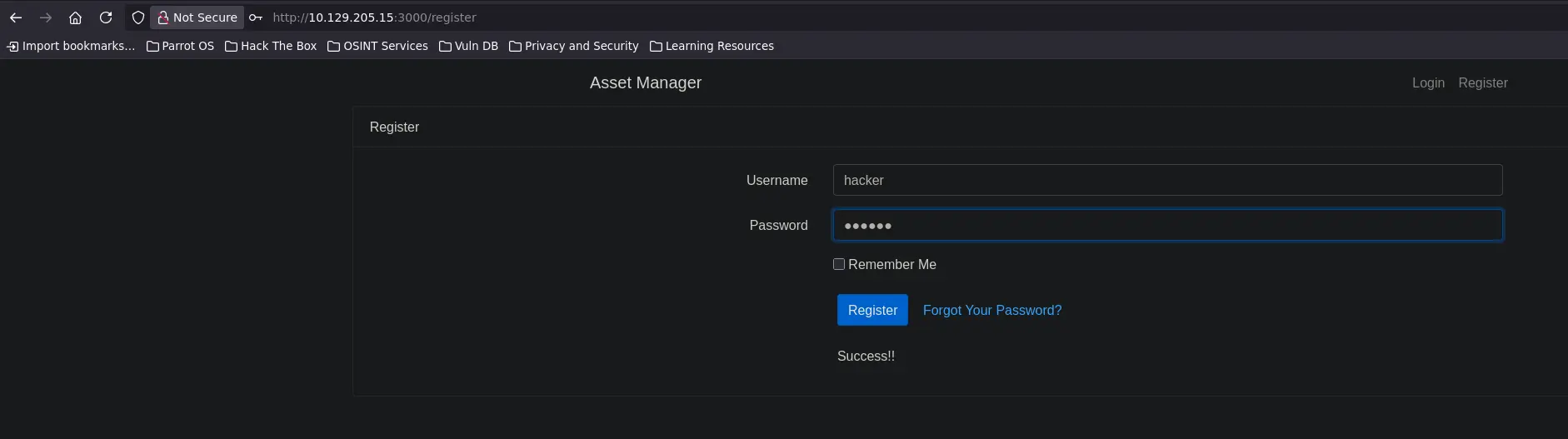
Task: Click the Not Secure lock indicator
Action: [197, 17]
